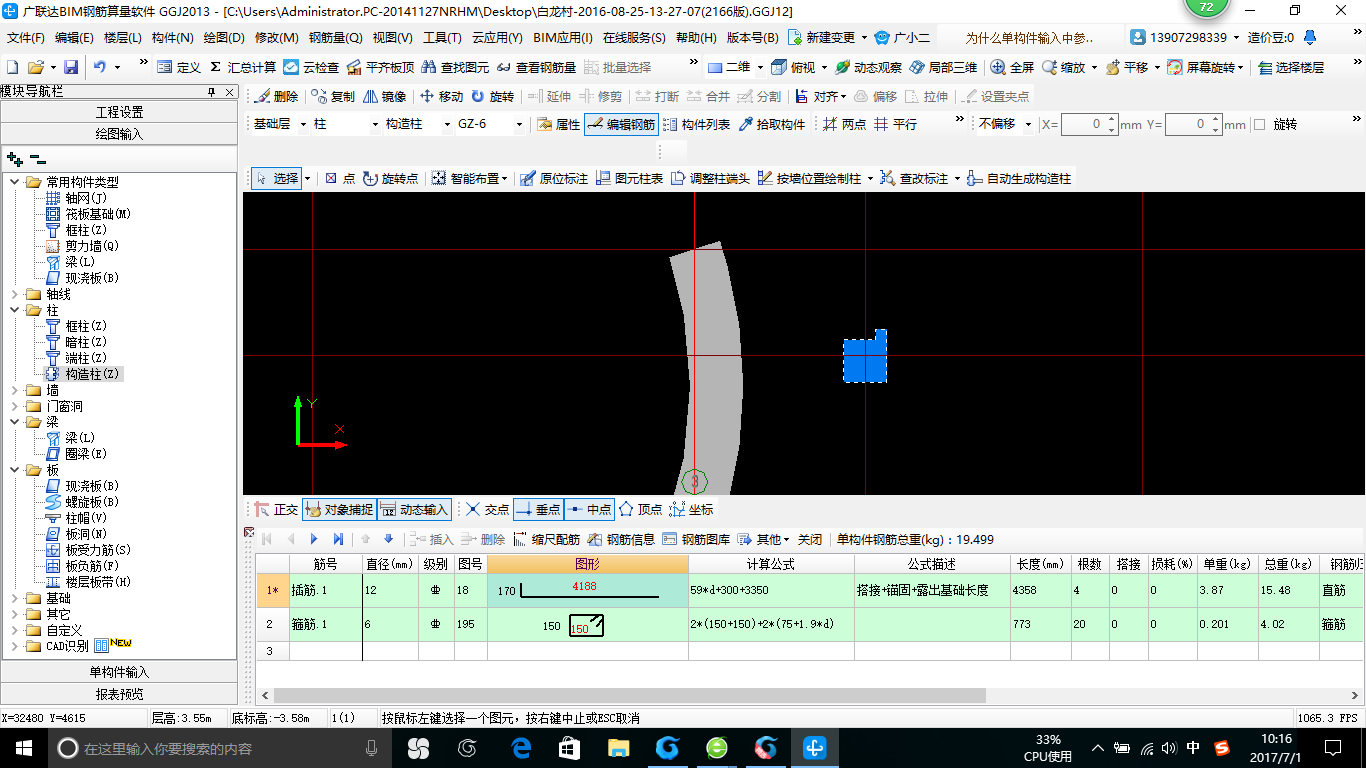Select the 镜像 mirror tool
The image size is (1366, 768).
[384, 97]
